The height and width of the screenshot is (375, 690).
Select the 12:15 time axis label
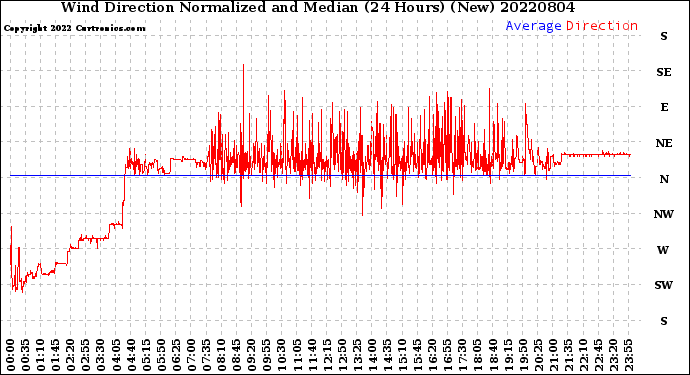[327, 355]
